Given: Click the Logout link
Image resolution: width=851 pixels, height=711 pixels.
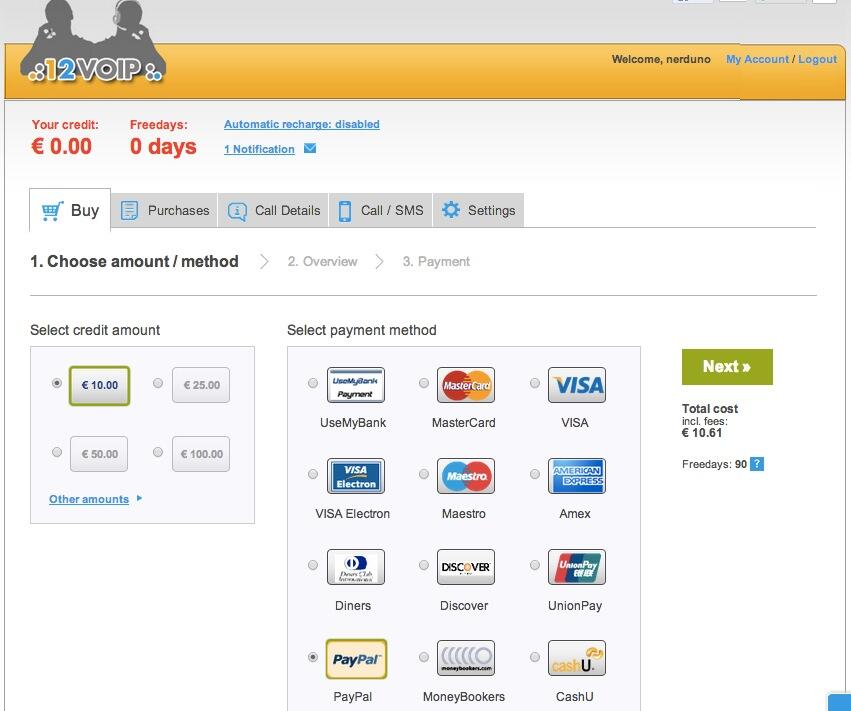Looking at the screenshot, I should pos(817,59).
